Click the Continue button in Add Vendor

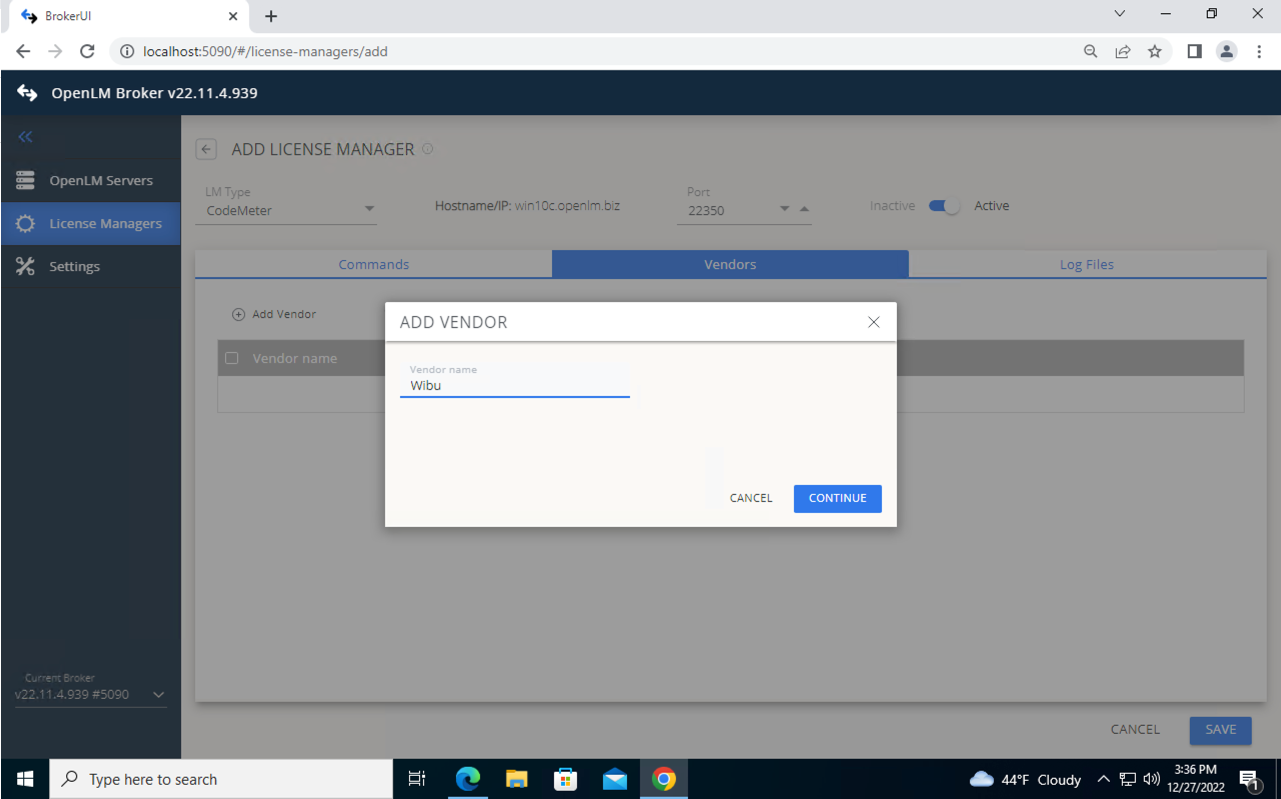pyautogui.click(x=837, y=498)
